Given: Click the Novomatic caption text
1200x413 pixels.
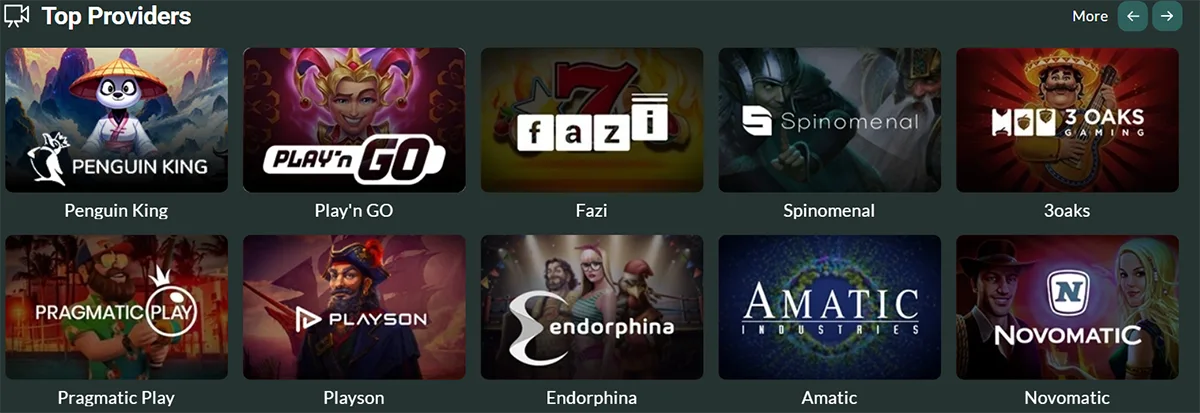Looking at the screenshot, I should click(x=1067, y=398).
